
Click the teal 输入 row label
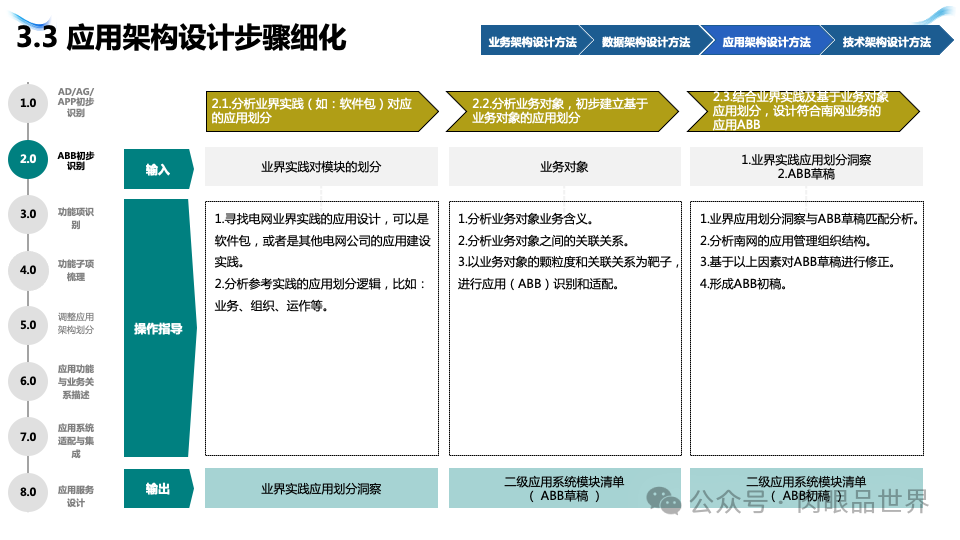[x=158, y=169]
